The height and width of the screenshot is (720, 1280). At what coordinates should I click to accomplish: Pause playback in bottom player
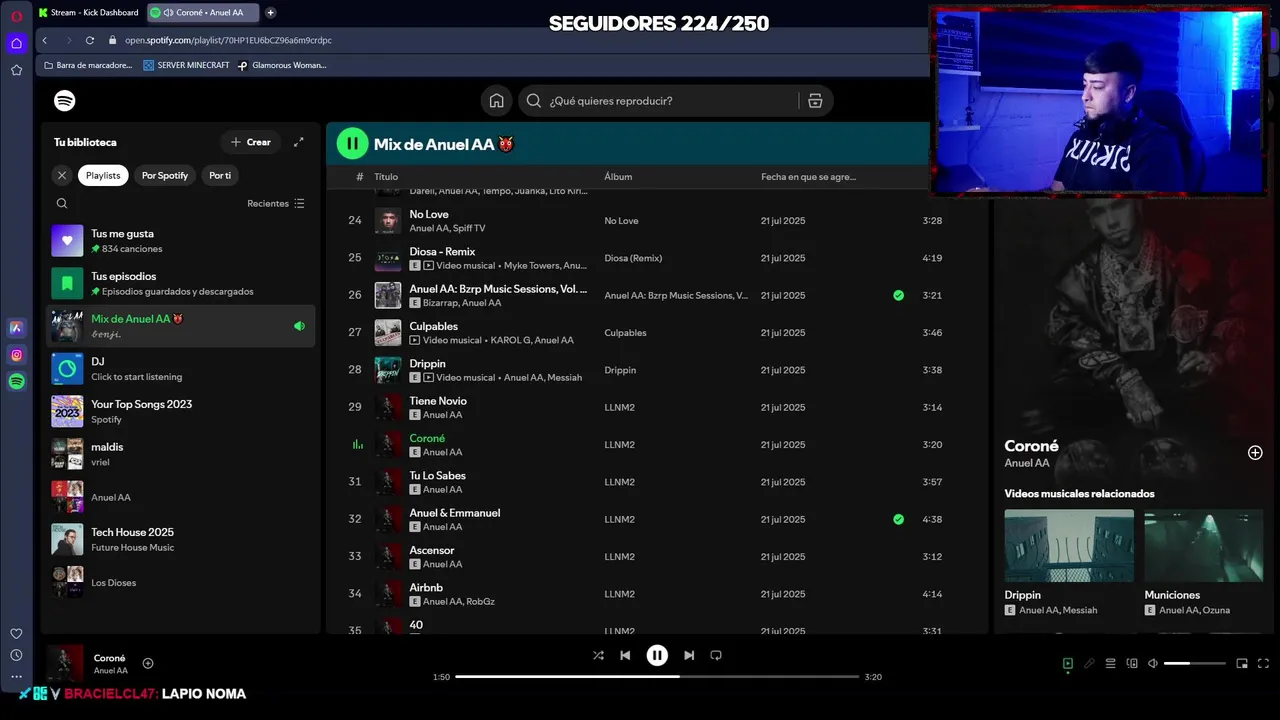(657, 655)
